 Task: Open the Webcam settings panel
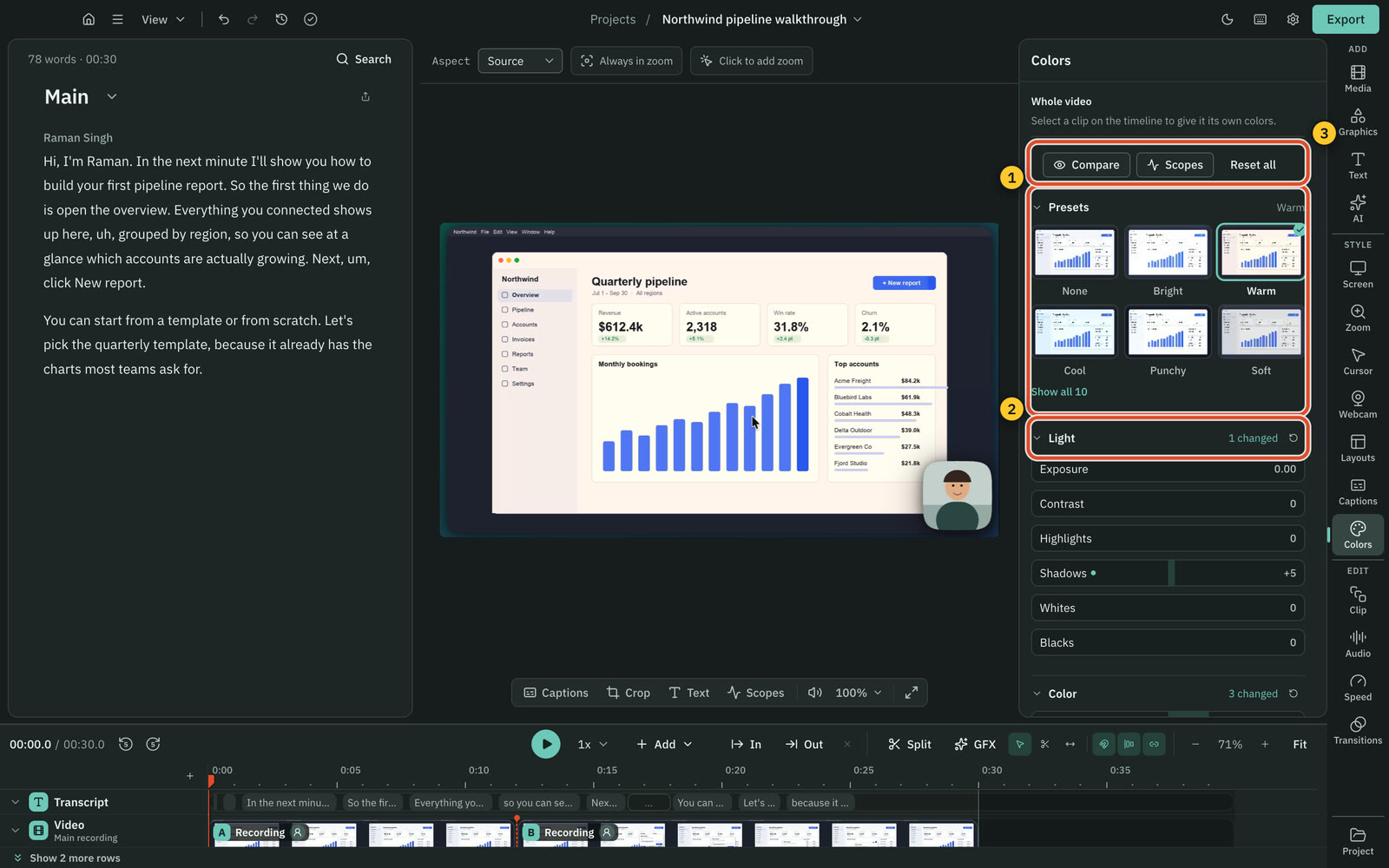tap(1358, 404)
